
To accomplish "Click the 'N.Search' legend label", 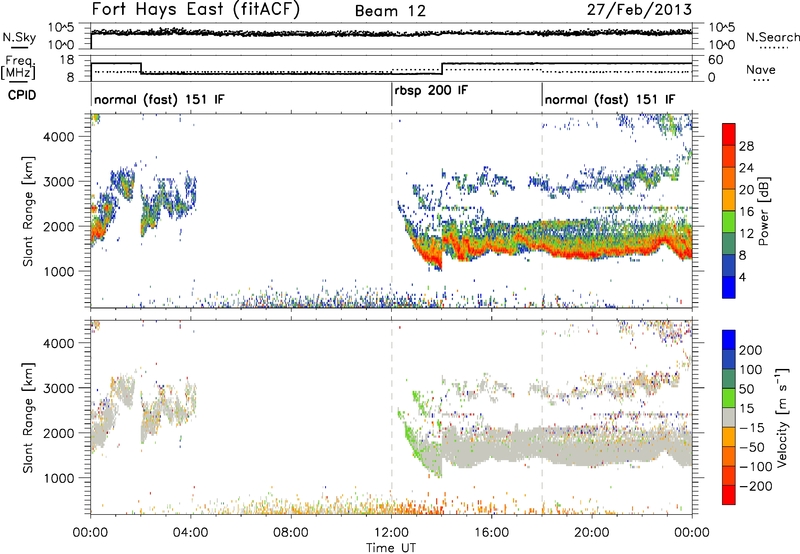I will click(772, 37).
